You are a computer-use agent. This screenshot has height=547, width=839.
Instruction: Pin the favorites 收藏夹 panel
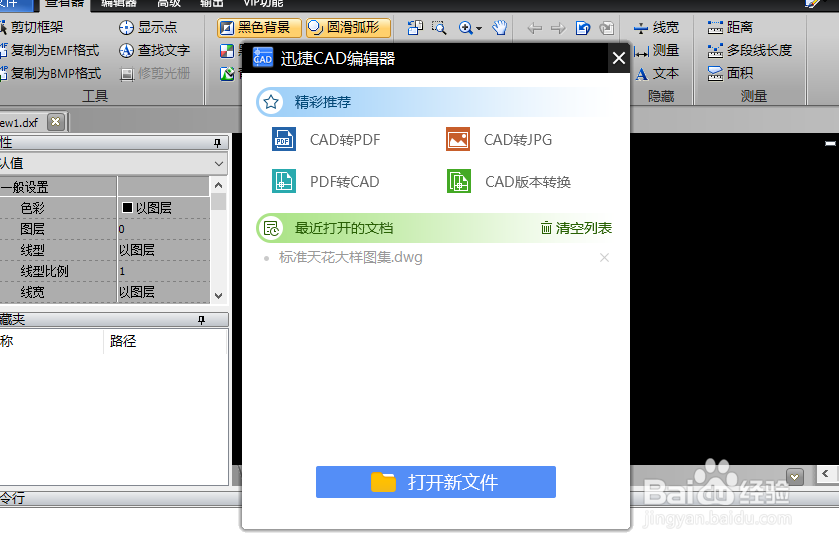coord(201,320)
